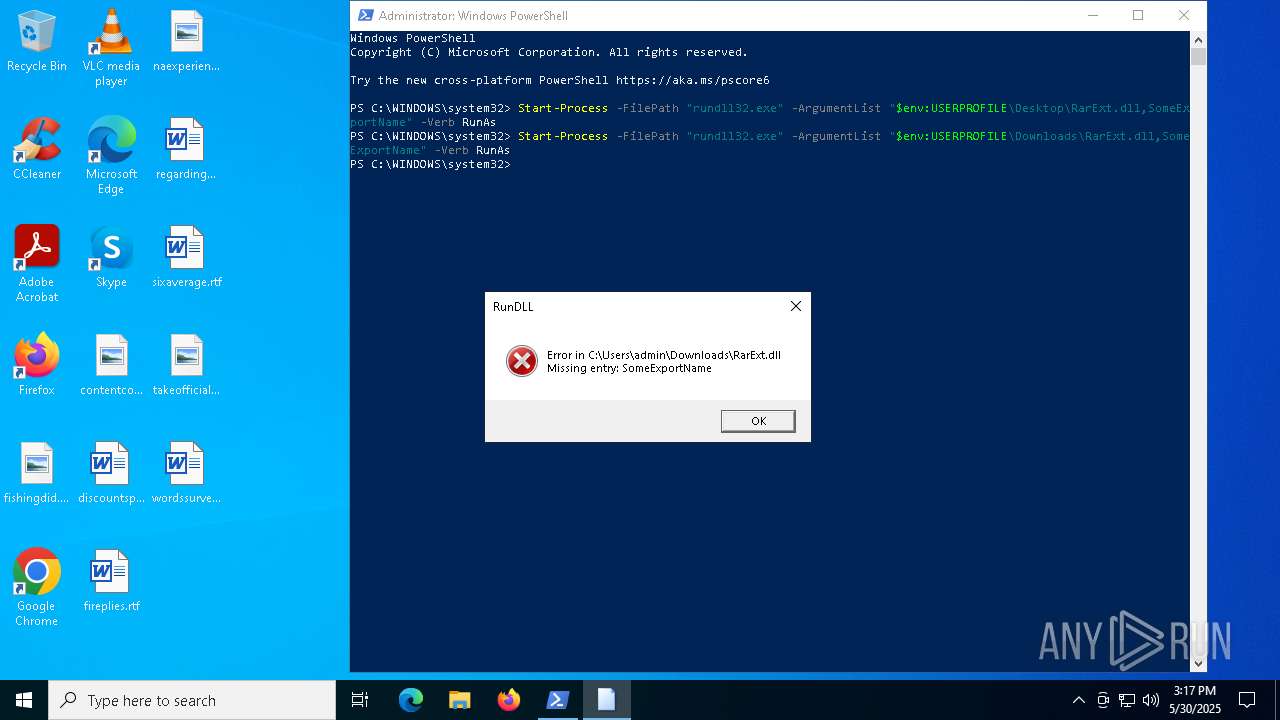Open Adobe Acrobat shortcut
The image size is (1280, 720).
pos(37,263)
